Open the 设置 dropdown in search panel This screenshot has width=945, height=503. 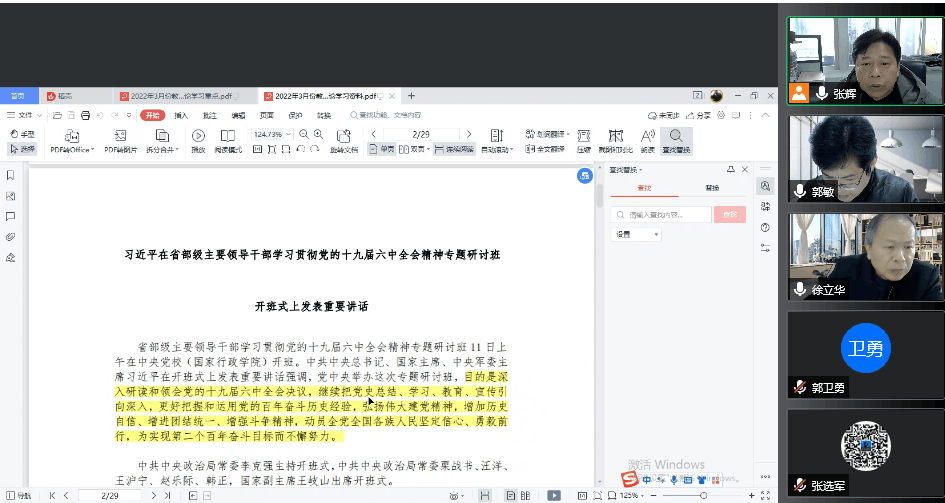point(636,234)
